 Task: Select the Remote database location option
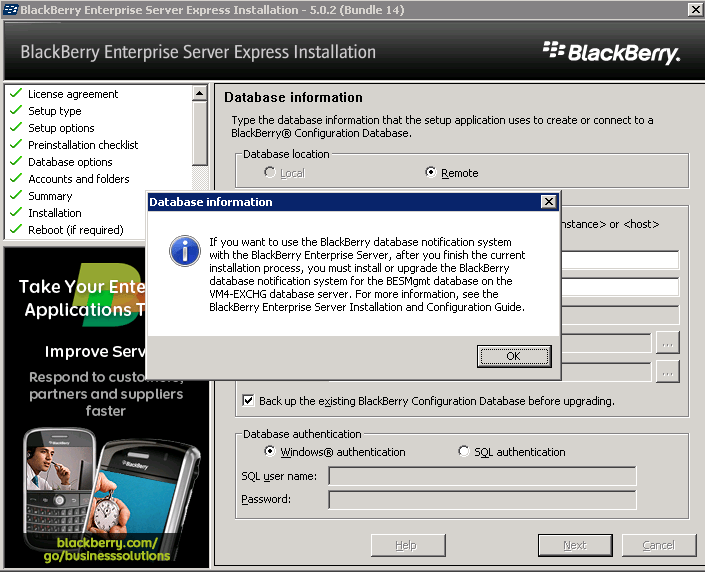click(x=431, y=173)
